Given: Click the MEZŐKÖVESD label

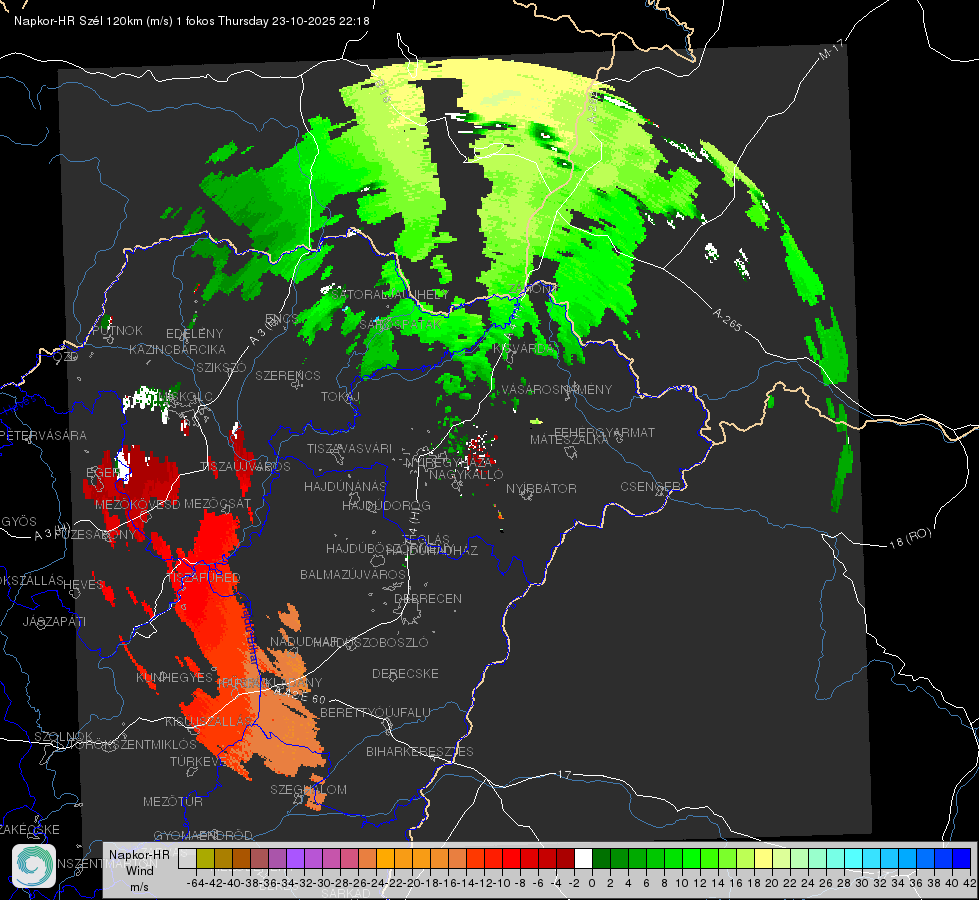Looking at the screenshot, I should 137,504.
